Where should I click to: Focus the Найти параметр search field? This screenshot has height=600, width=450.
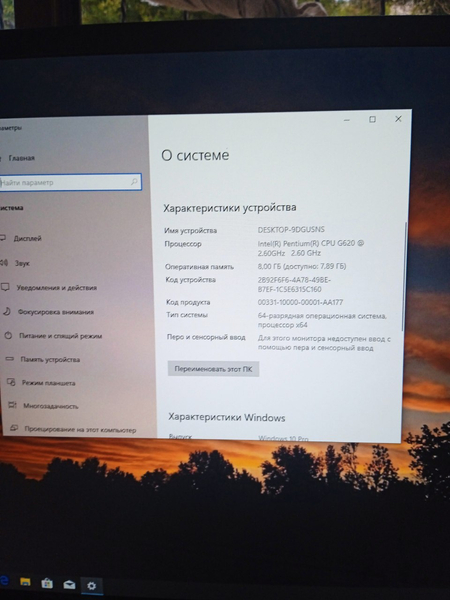pos(70,182)
